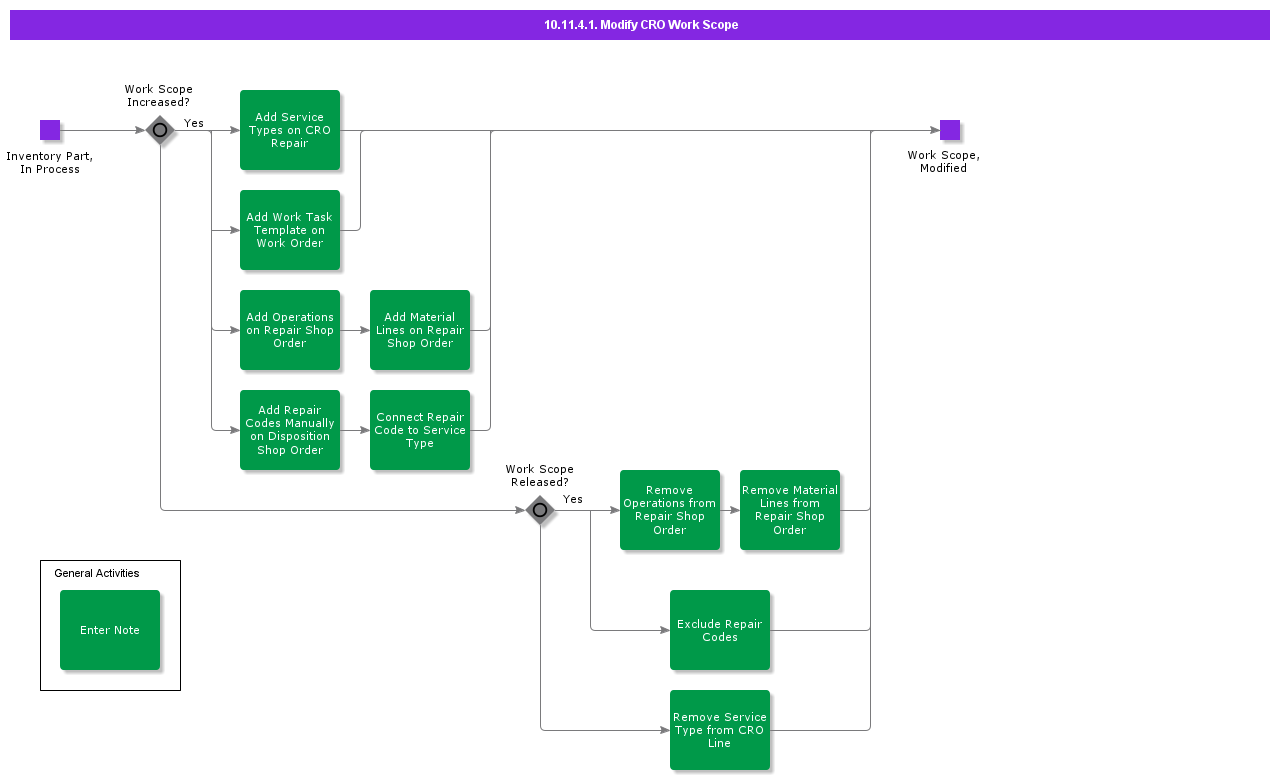Screen dimensions: 1280x780
Task: Click the Work Scope Released? question label
Action: [539, 475]
